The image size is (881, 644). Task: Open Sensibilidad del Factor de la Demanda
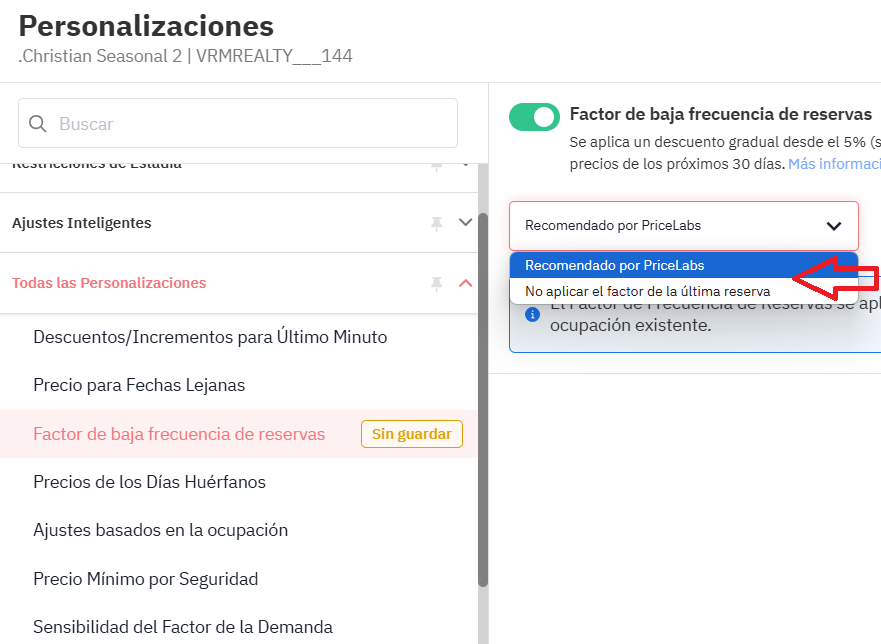(x=183, y=627)
